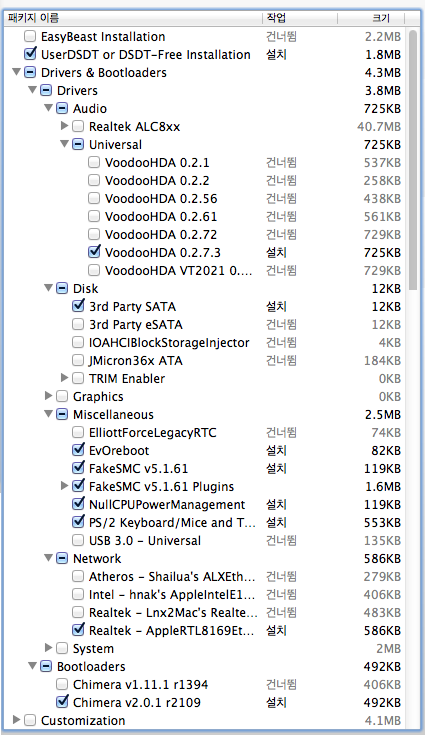The image size is (425, 735).
Task: Toggle the Drivers group checkbox
Action: point(46,90)
